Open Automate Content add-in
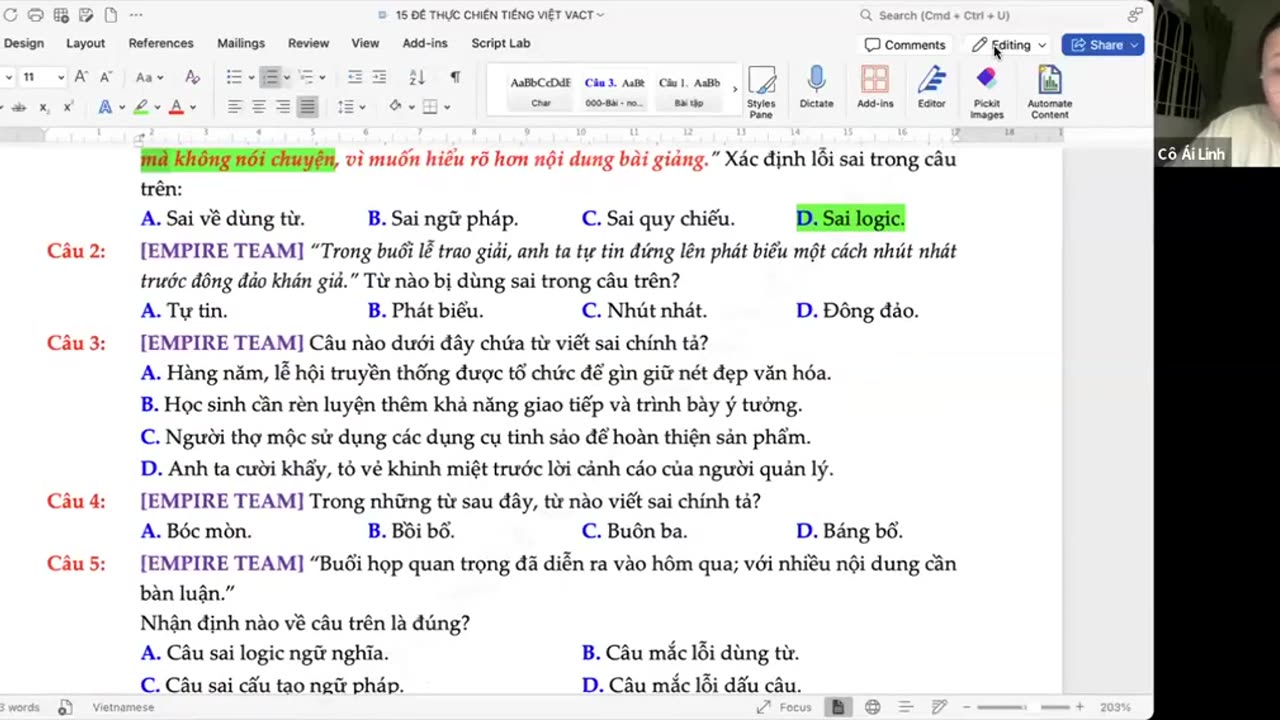 tap(1049, 93)
